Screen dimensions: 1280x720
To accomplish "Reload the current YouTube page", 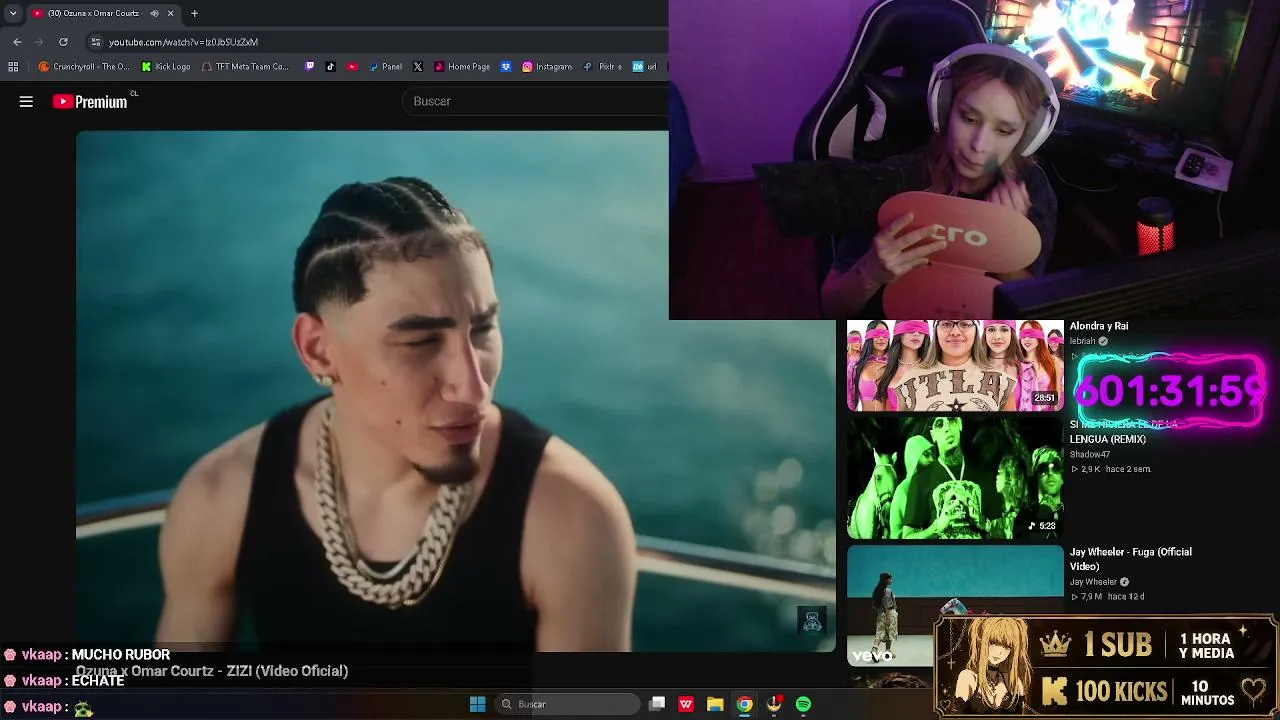I will pos(63,42).
